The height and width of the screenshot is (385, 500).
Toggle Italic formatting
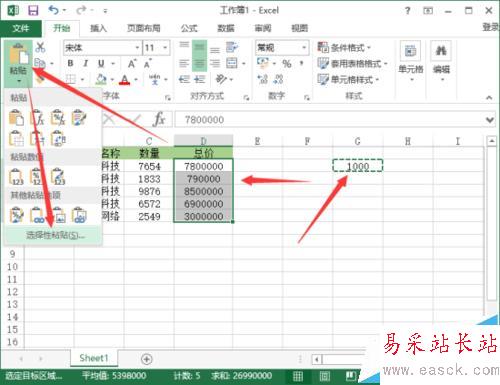86,63
